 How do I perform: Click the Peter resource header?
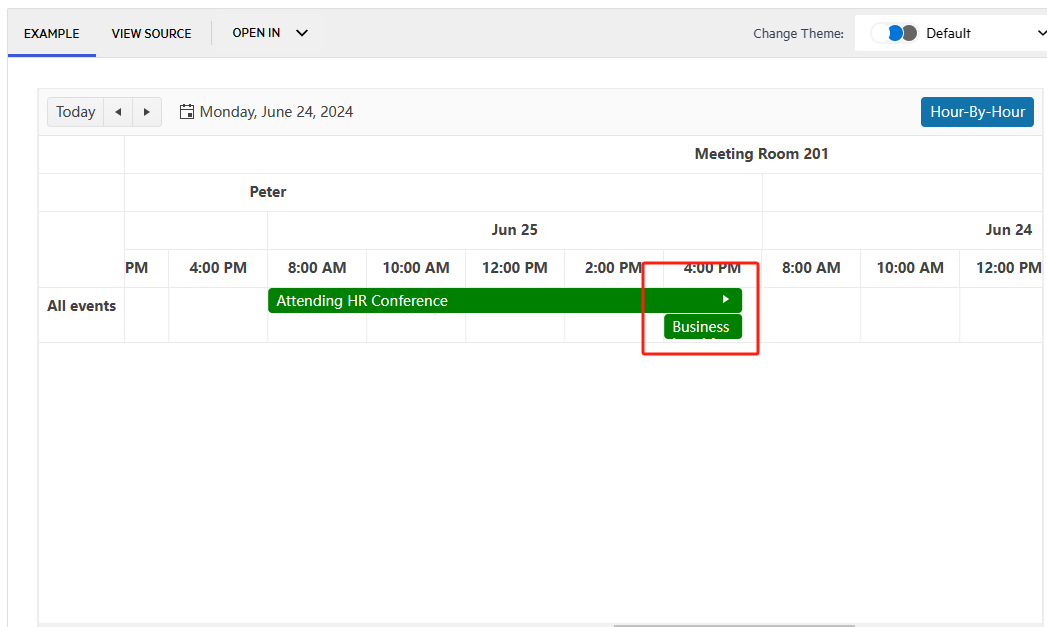coord(267,191)
